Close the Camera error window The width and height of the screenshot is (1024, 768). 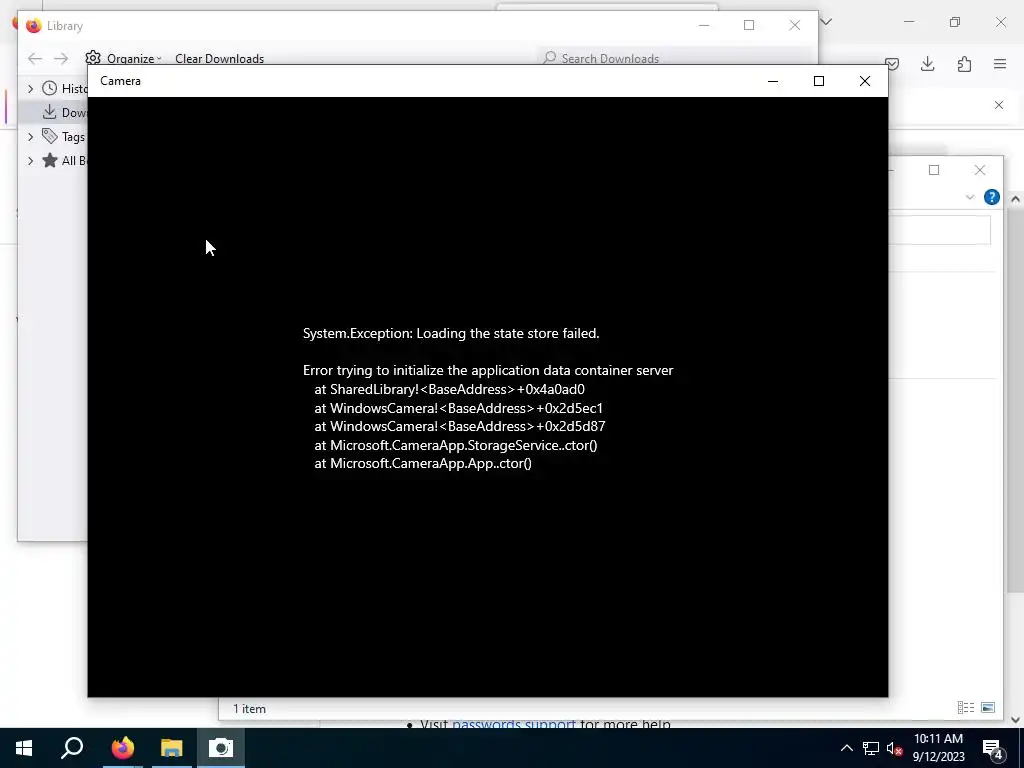[x=865, y=81]
